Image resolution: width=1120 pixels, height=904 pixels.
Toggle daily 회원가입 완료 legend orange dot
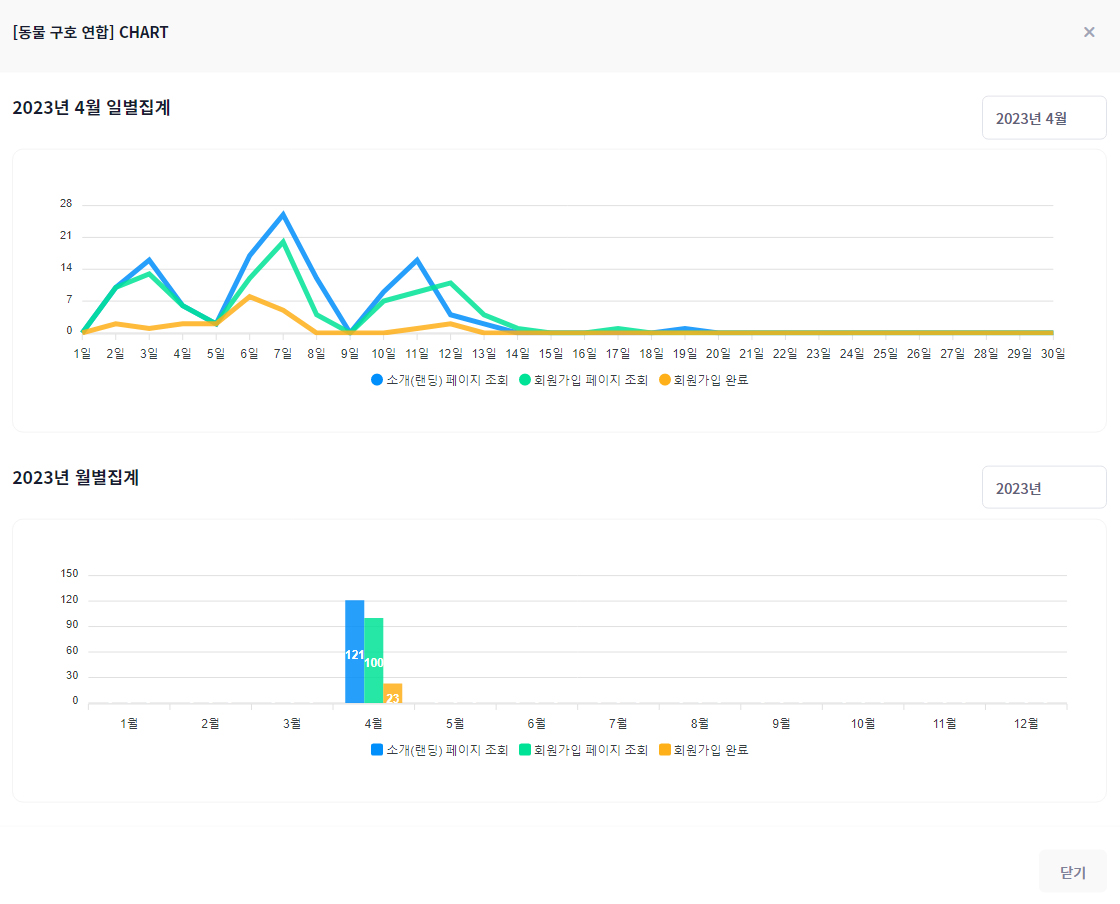point(665,380)
